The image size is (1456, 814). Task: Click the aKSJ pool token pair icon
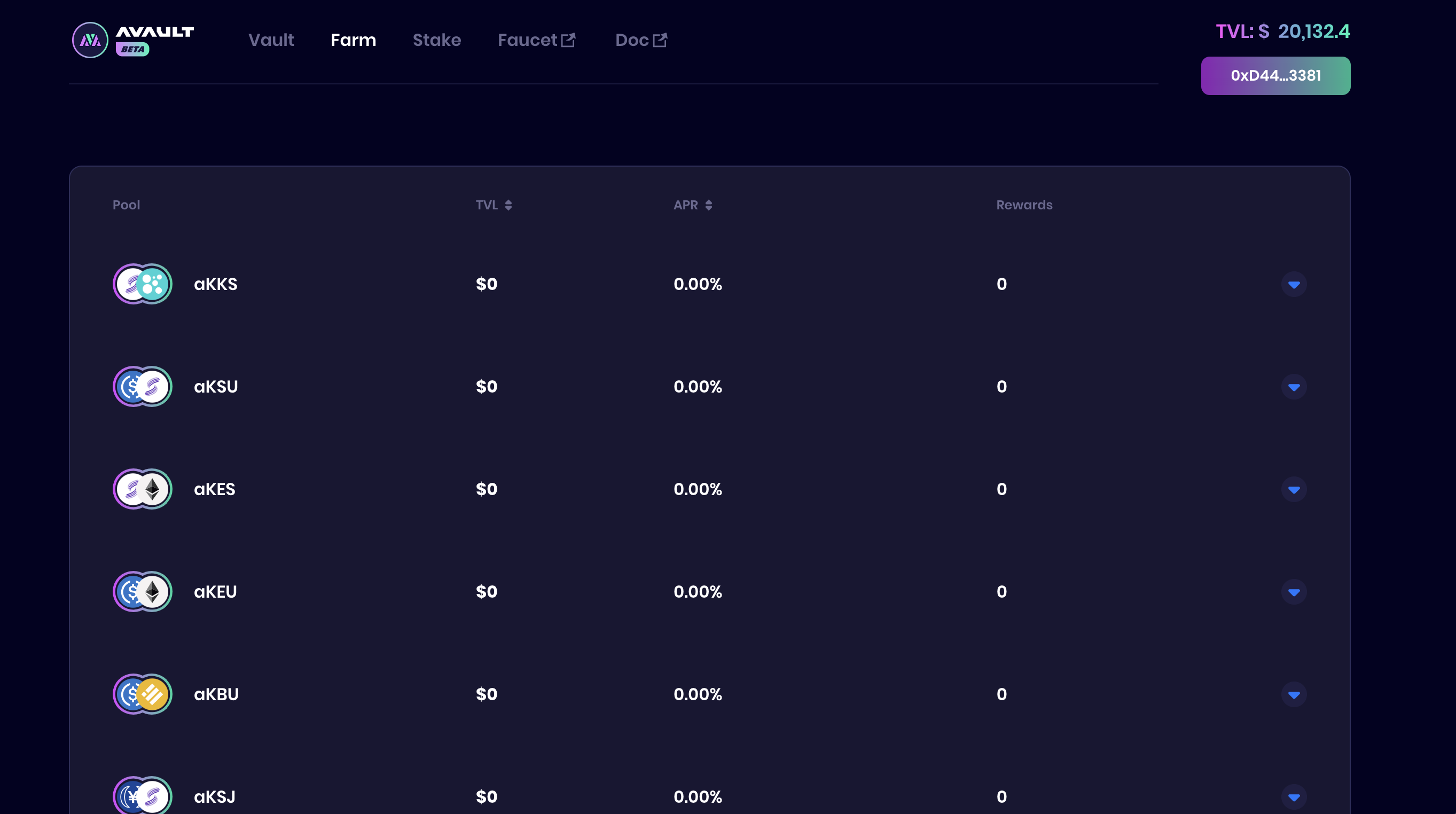click(x=143, y=796)
